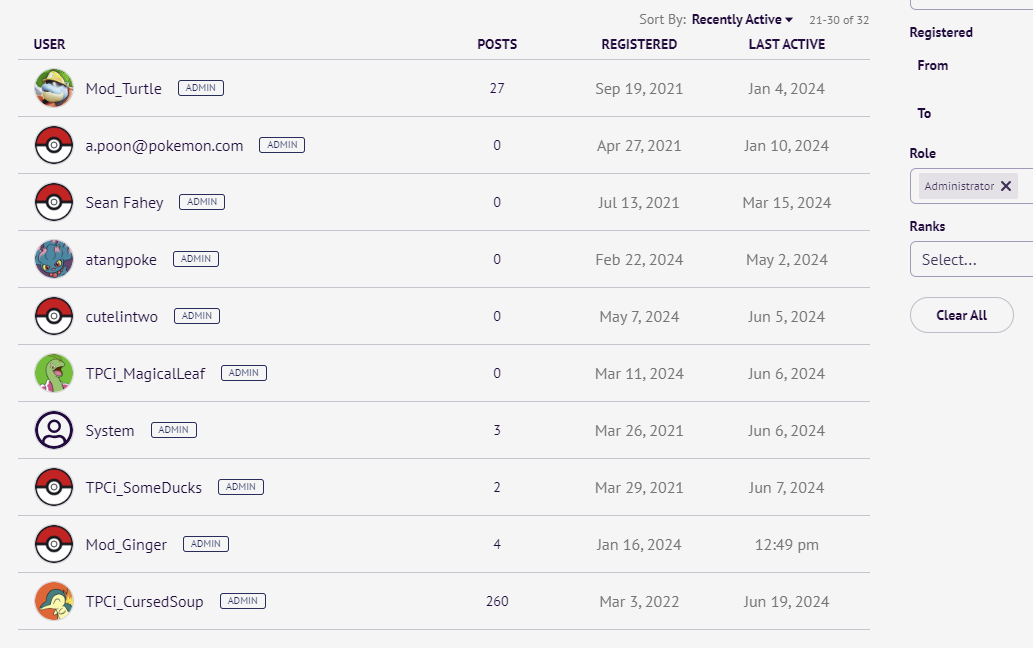Image resolution: width=1033 pixels, height=648 pixels.
Task: Click the Mar 3, 2022 registered date
Action: point(639,602)
